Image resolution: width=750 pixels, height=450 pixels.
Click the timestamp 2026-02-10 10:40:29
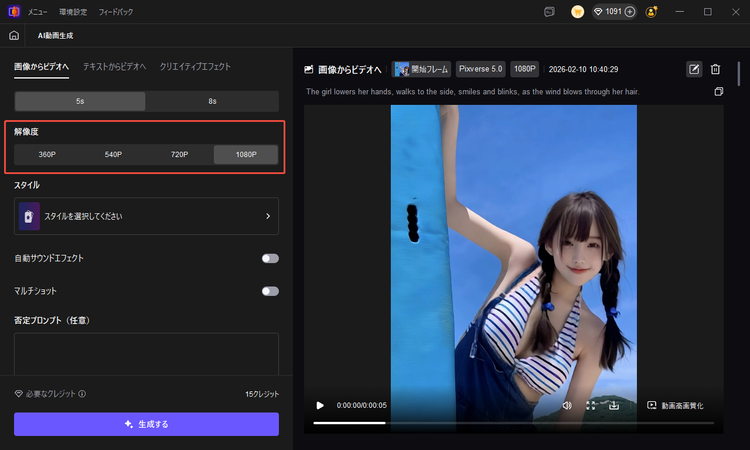tap(583, 69)
